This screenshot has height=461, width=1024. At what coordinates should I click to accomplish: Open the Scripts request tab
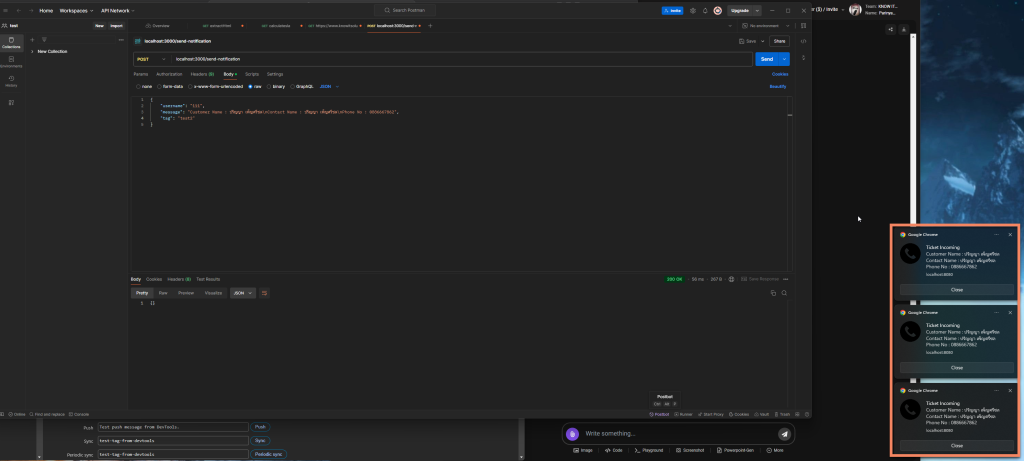click(x=252, y=74)
